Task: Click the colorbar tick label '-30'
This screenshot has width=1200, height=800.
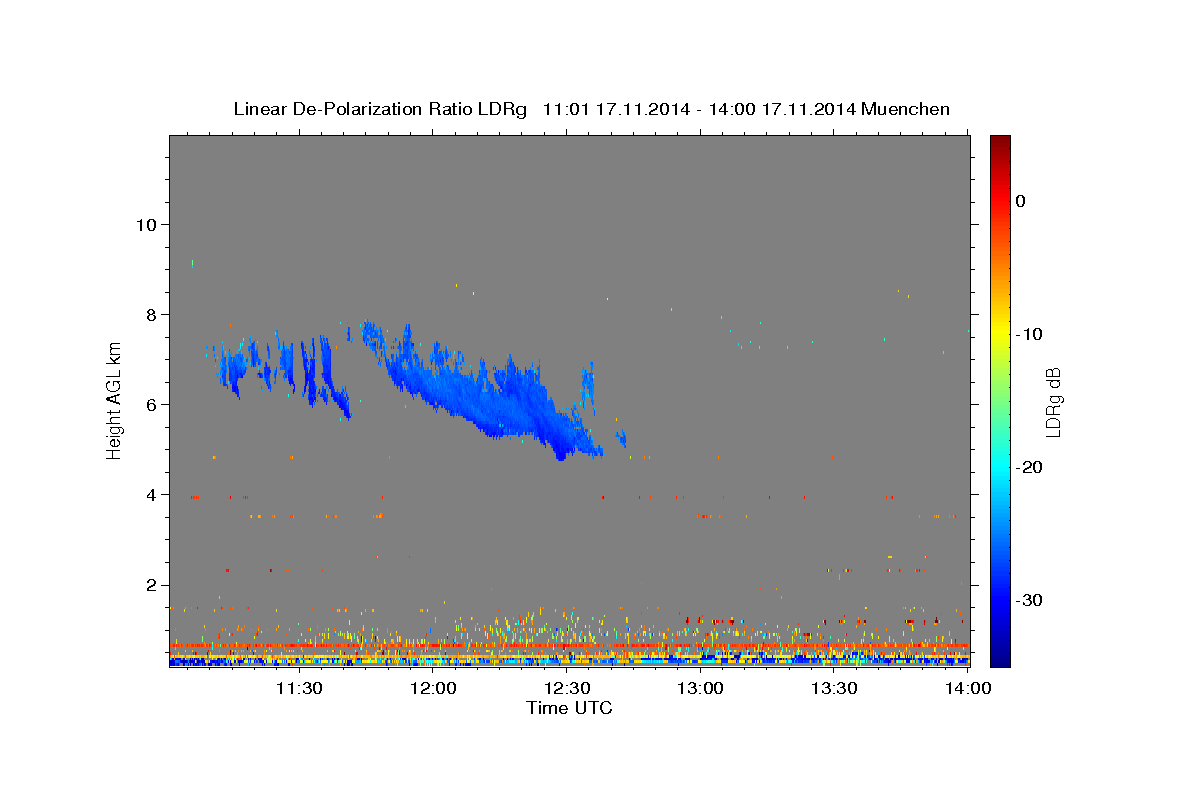Action: (x=1030, y=600)
